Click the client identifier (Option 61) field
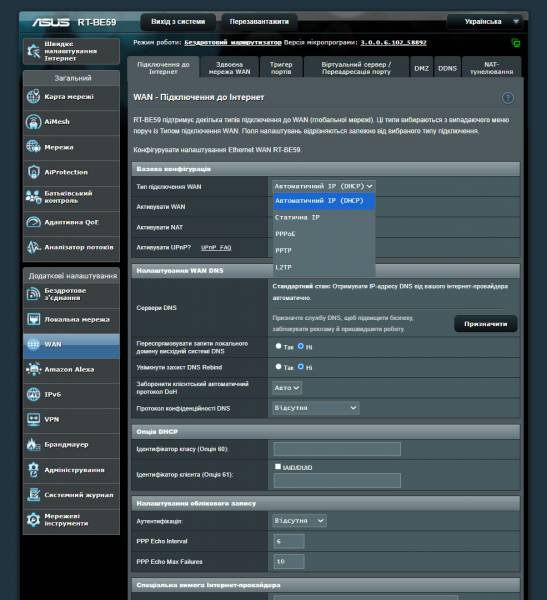The image size is (547, 600). pyautogui.click(x=337, y=480)
